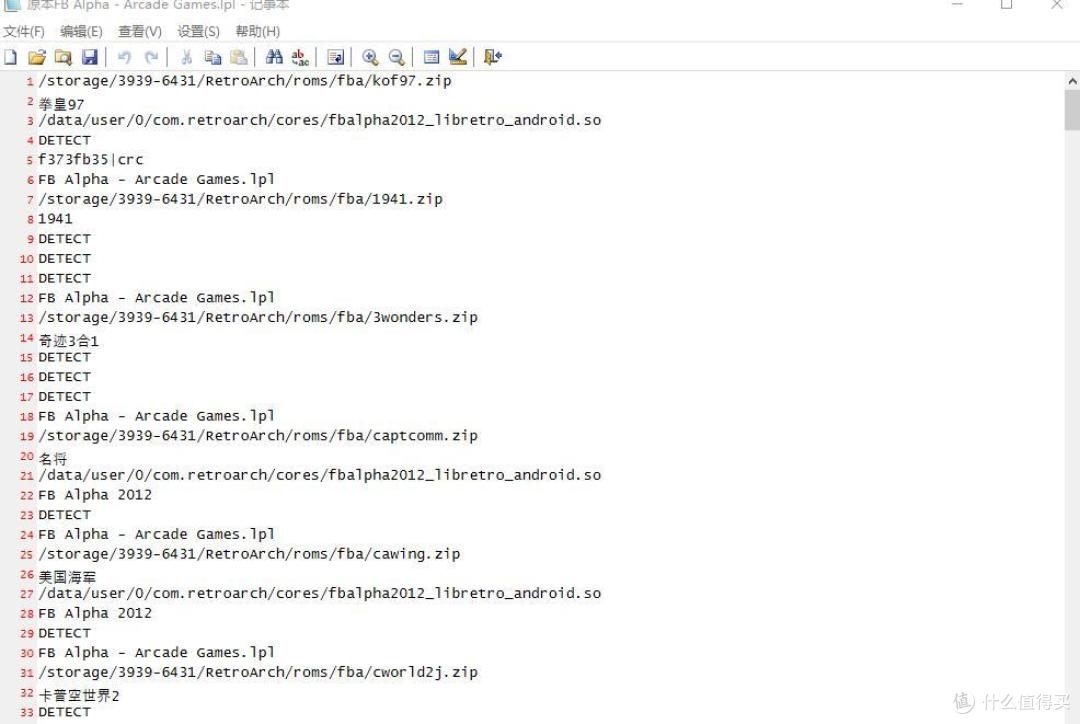The image size is (1080, 724).
Task: Click the vertical scrollbar thumb
Action: pos(1072,110)
